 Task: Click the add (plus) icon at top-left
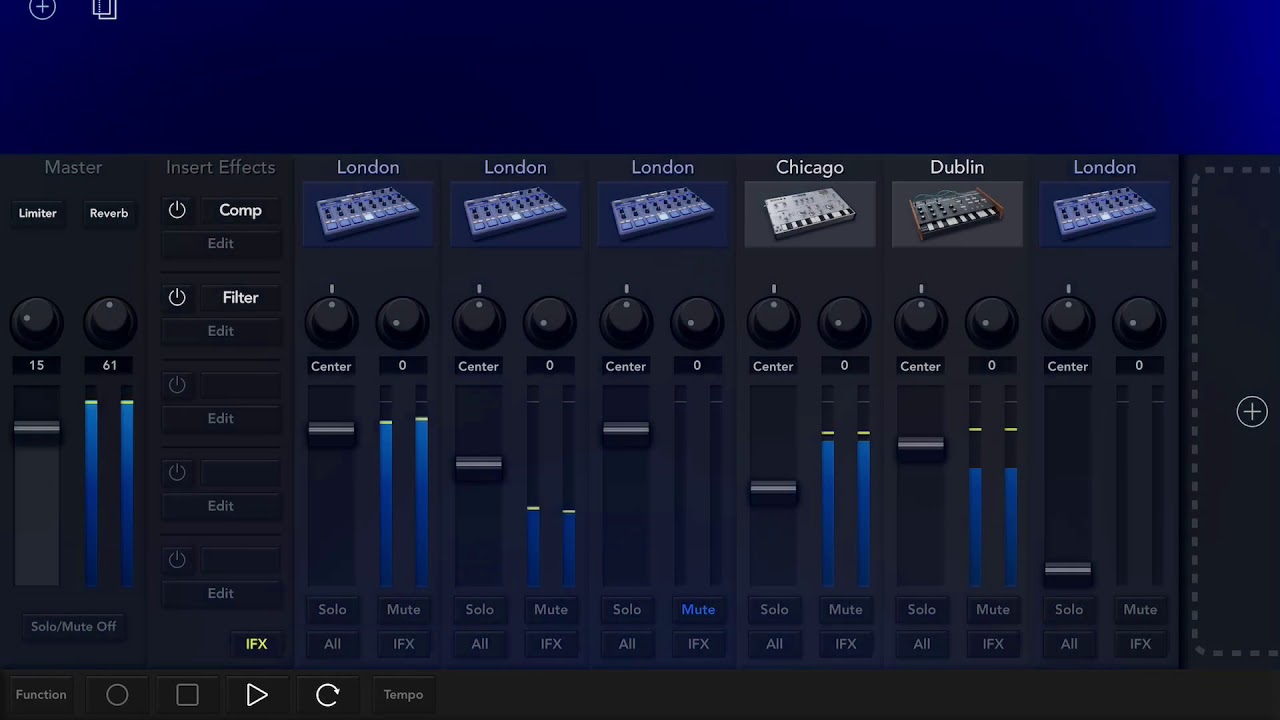tap(42, 9)
